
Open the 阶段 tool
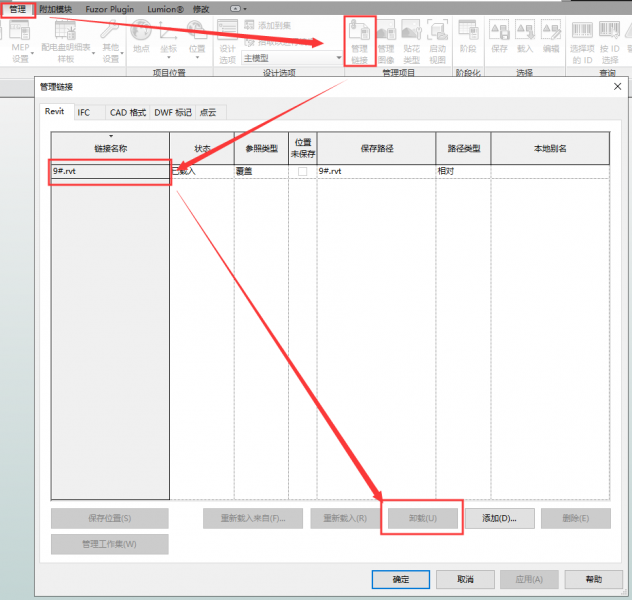pos(468,37)
